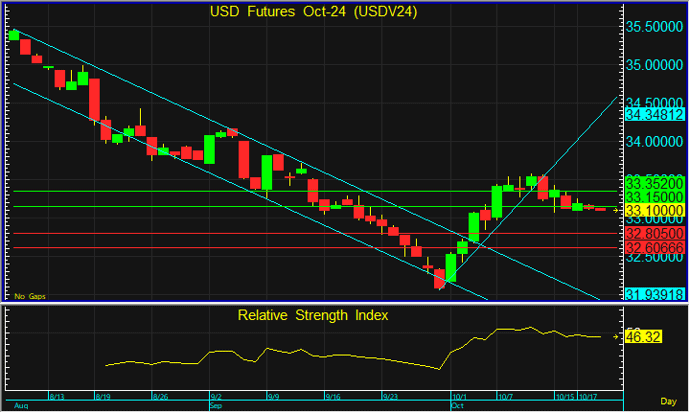Click the 31.93918 channel price label
This screenshot has height=413, width=690.
pyautogui.click(x=654, y=294)
